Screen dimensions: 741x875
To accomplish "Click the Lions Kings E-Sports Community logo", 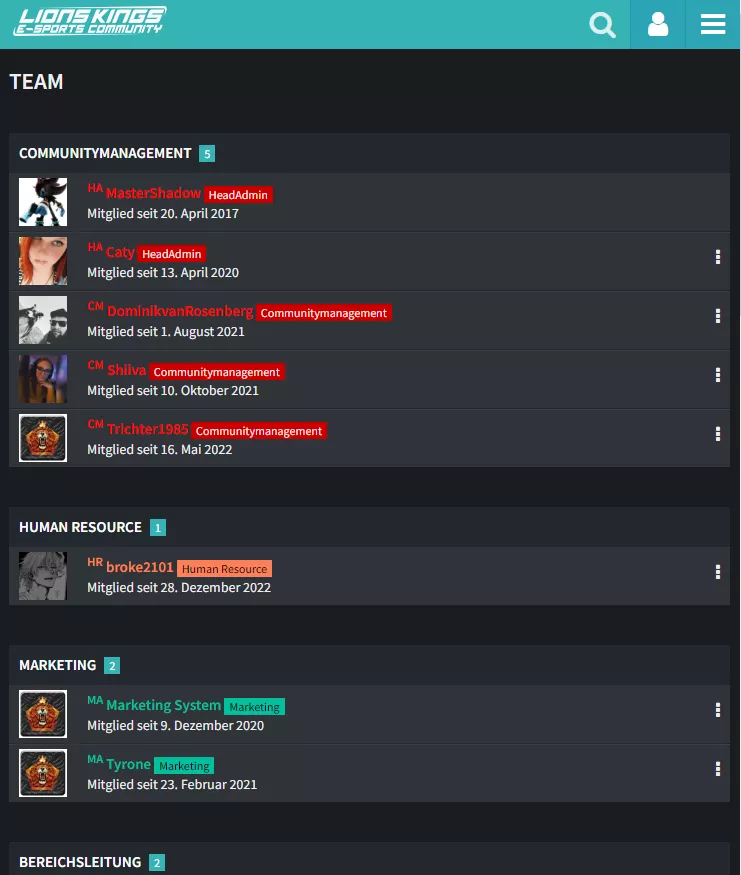I will click(90, 21).
